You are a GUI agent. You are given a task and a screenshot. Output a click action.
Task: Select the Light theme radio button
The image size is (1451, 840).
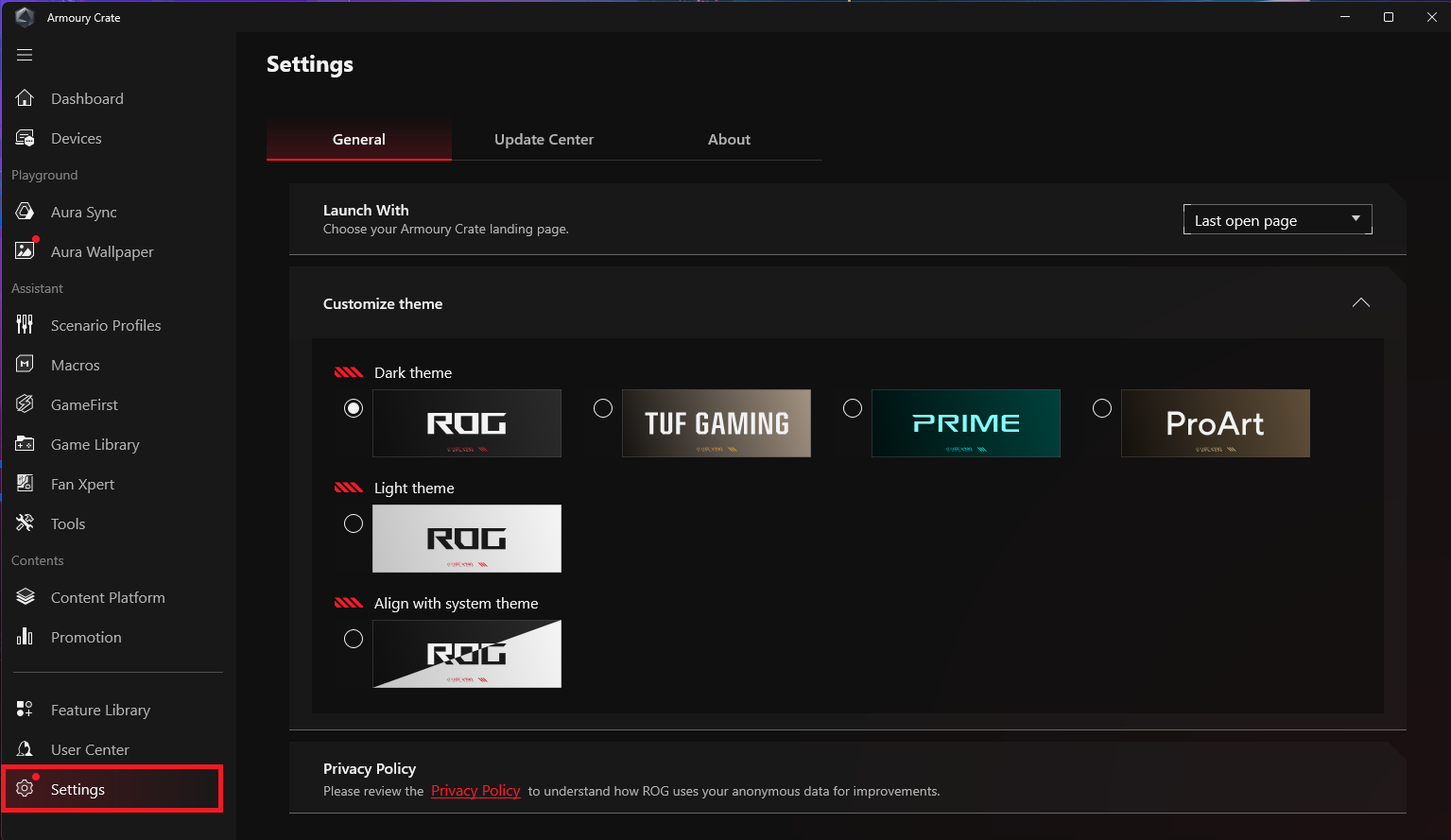point(354,523)
